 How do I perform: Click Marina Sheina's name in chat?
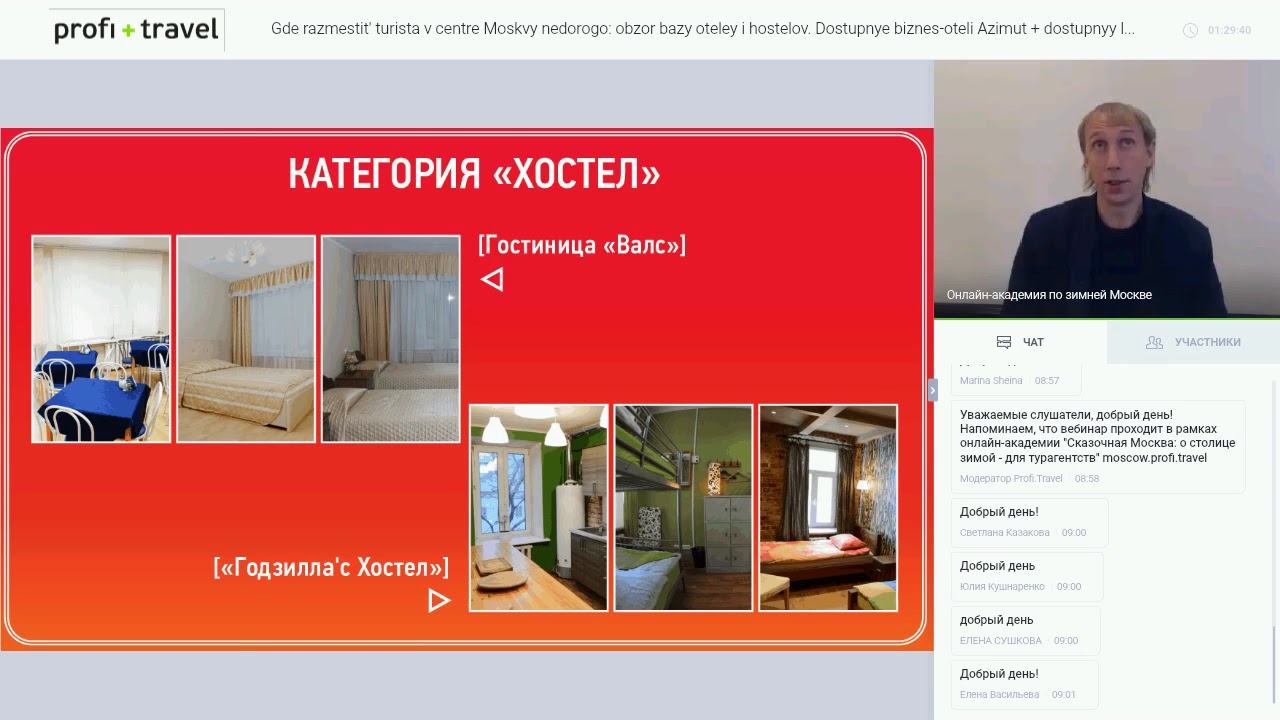[x=991, y=381]
